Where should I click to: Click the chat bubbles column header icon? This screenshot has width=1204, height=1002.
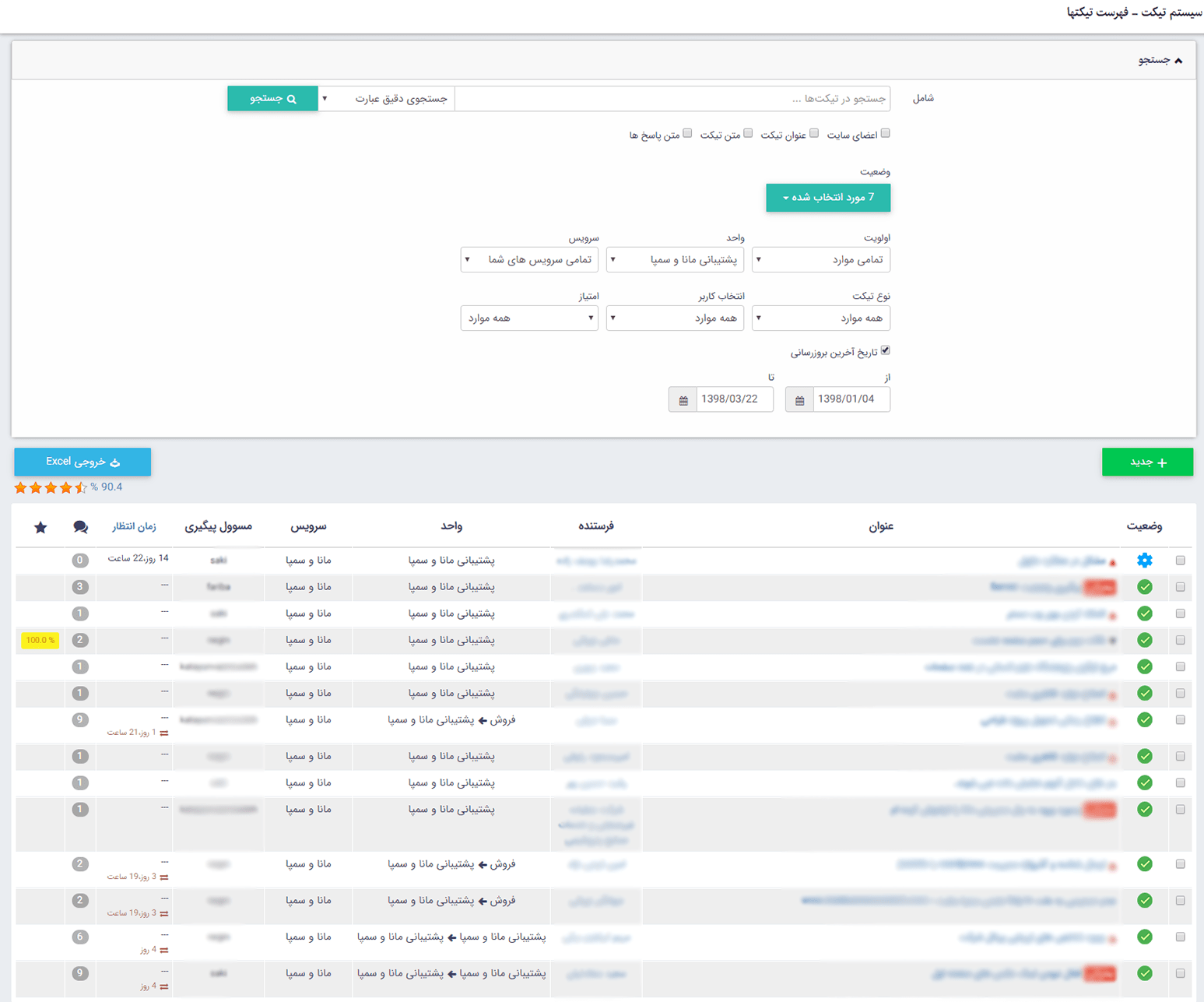click(80, 527)
